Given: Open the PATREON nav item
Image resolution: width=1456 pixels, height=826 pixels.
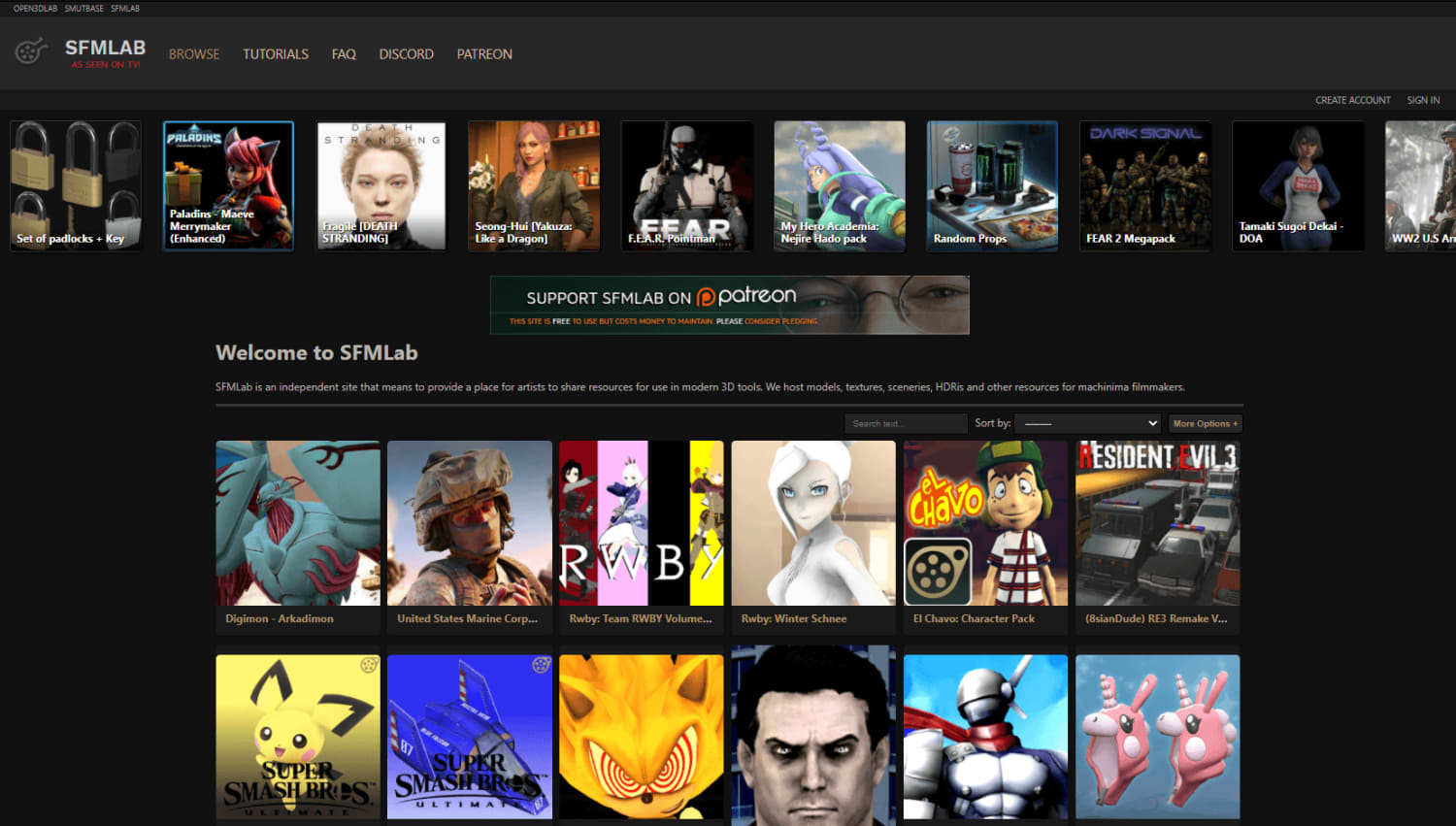Looking at the screenshot, I should 484,54.
